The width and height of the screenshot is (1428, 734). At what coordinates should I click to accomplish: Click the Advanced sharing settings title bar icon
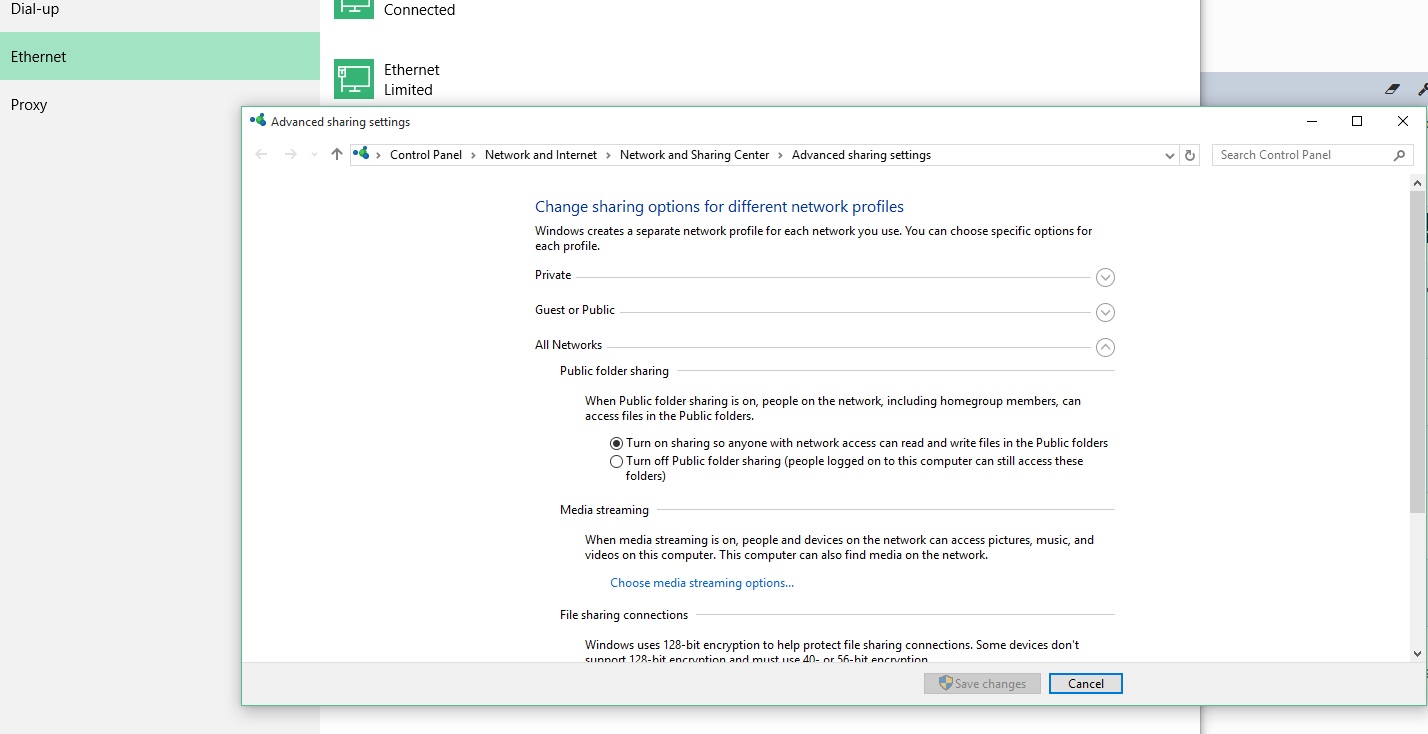coord(258,121)
